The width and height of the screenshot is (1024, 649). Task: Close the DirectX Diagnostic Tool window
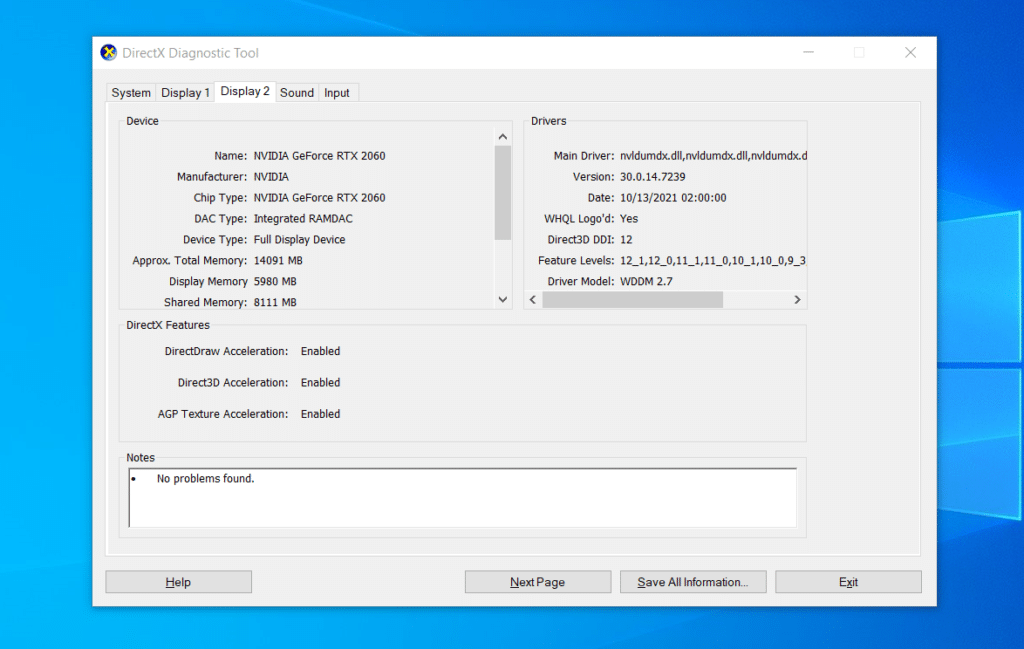(x=910, y=53)
